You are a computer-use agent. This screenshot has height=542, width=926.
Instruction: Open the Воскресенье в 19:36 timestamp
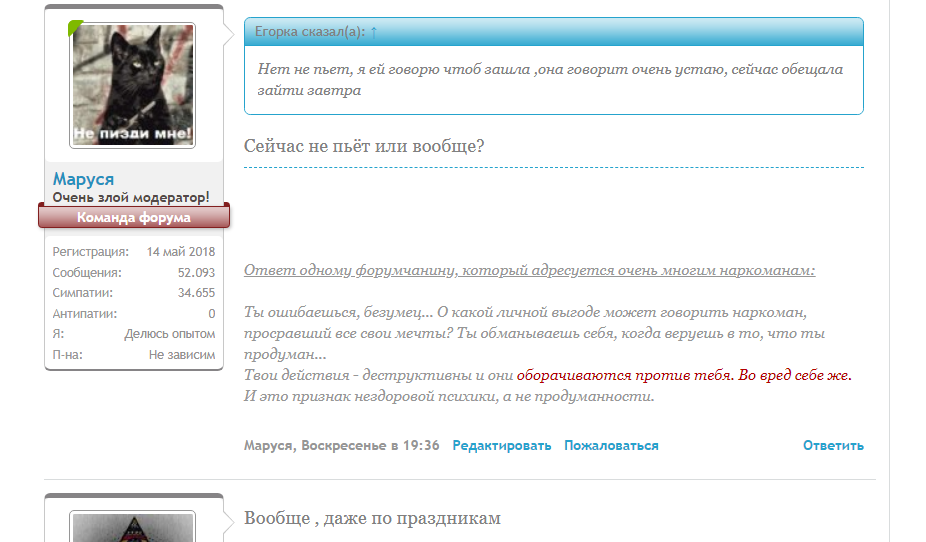coord(370,446)
